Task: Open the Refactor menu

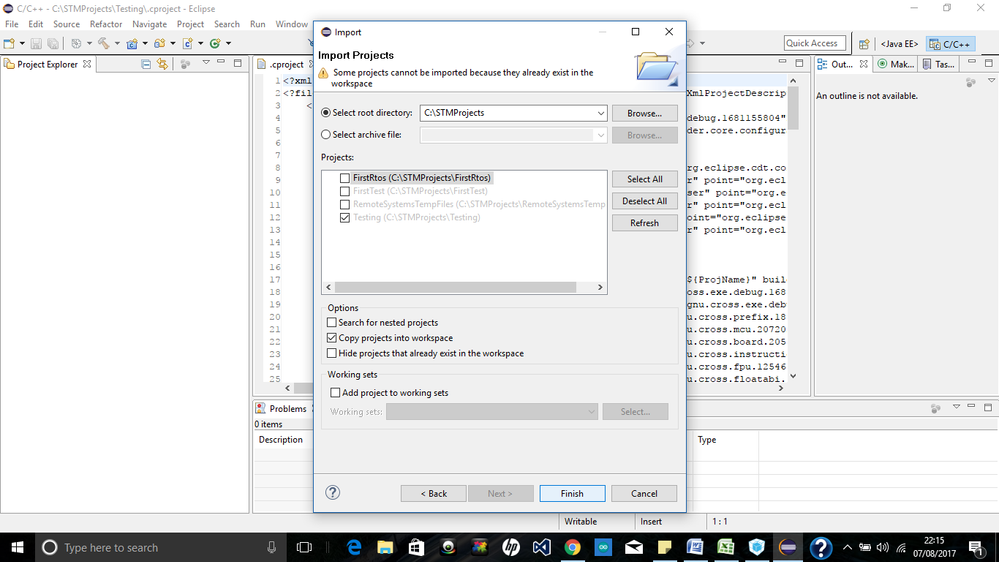Action: click(x=106, y=24)
